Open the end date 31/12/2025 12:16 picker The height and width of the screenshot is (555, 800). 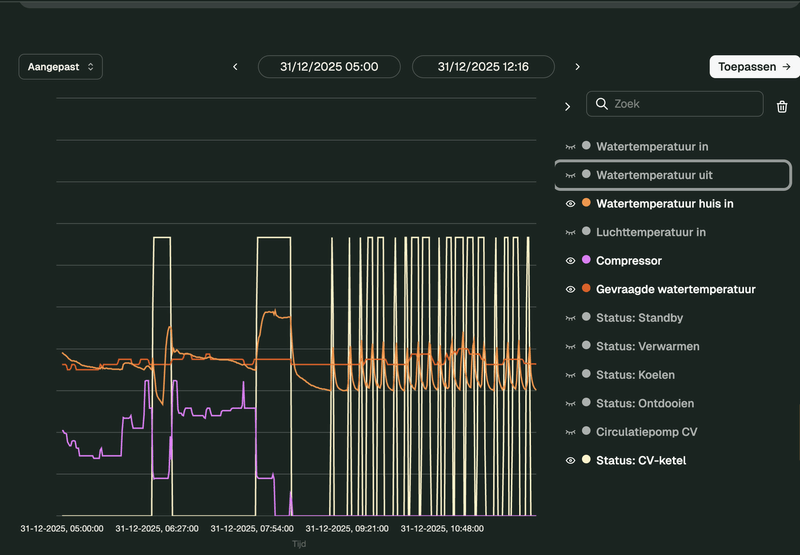[483, 67]
